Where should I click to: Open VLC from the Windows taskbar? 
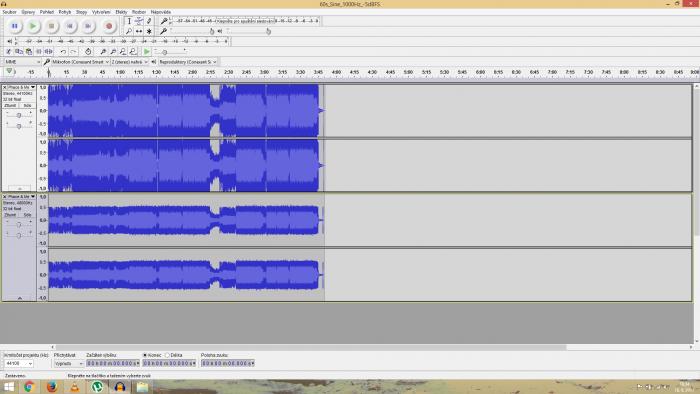[x=75, y=387]
